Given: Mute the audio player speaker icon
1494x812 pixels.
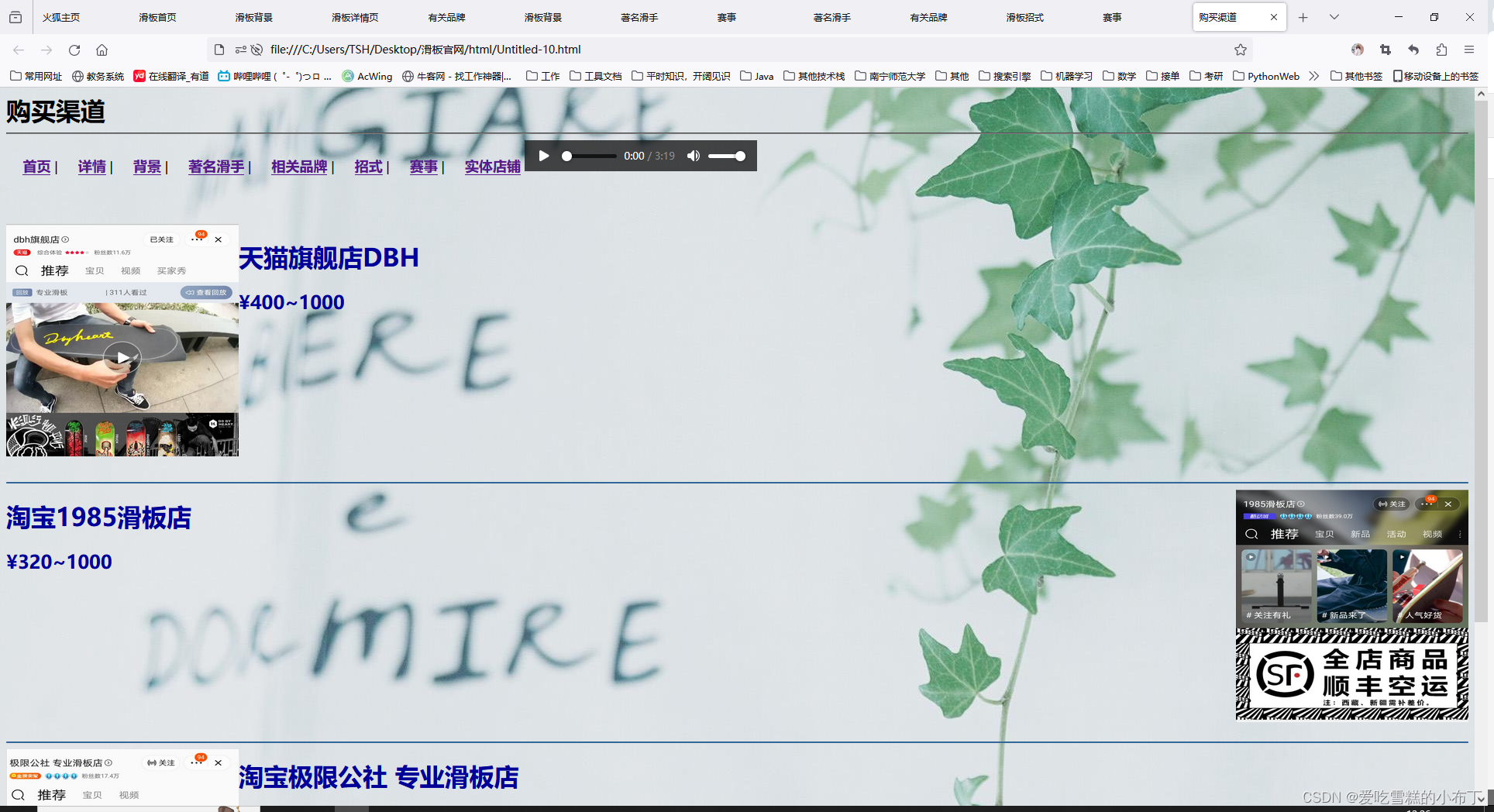Looking at the screenshot, I should 694,156.
